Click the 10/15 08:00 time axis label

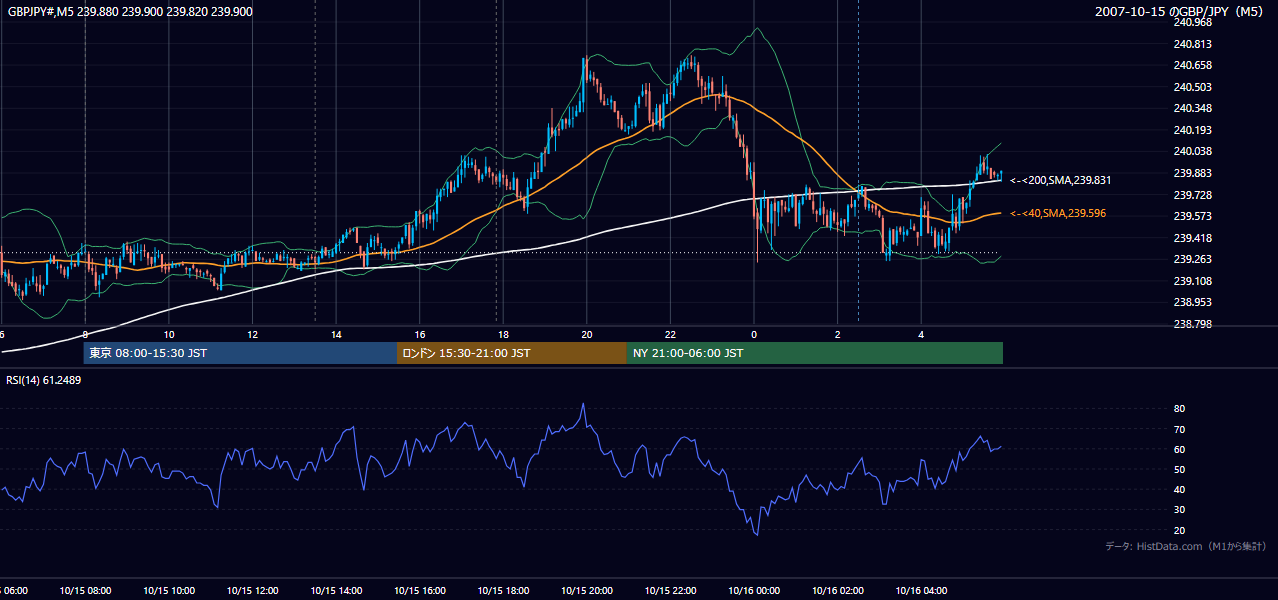click(85, 591)
